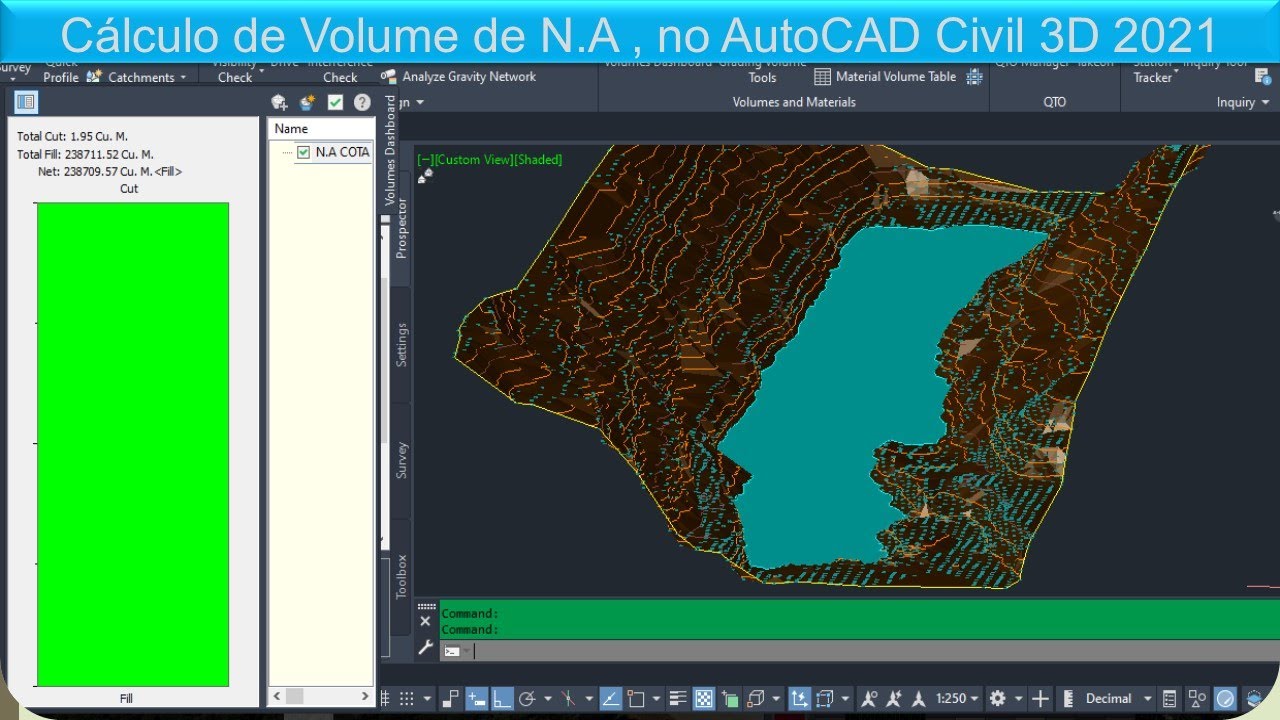Click the Net: 238709.57 Cu. M. value
Viewport: 1280px width, 720px height.
(x=110, y=172)
